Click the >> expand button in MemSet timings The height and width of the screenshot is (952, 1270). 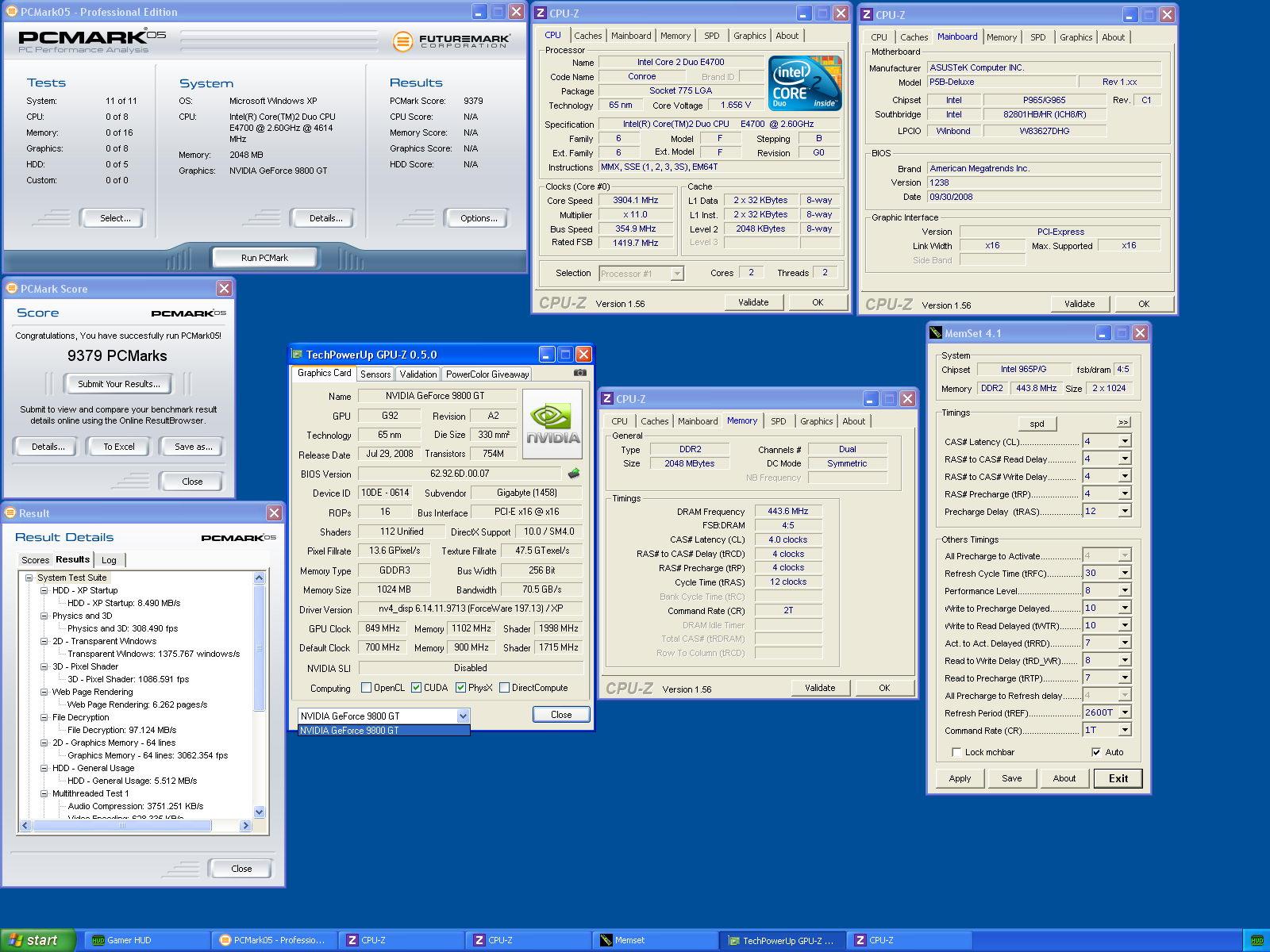[1123, 423]
